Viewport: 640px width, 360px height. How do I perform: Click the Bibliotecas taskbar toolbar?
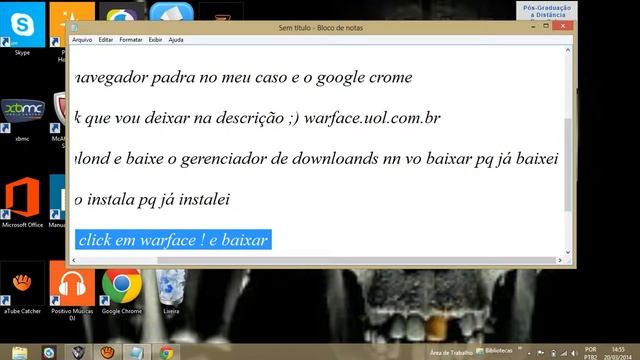[x=495, y=351]
